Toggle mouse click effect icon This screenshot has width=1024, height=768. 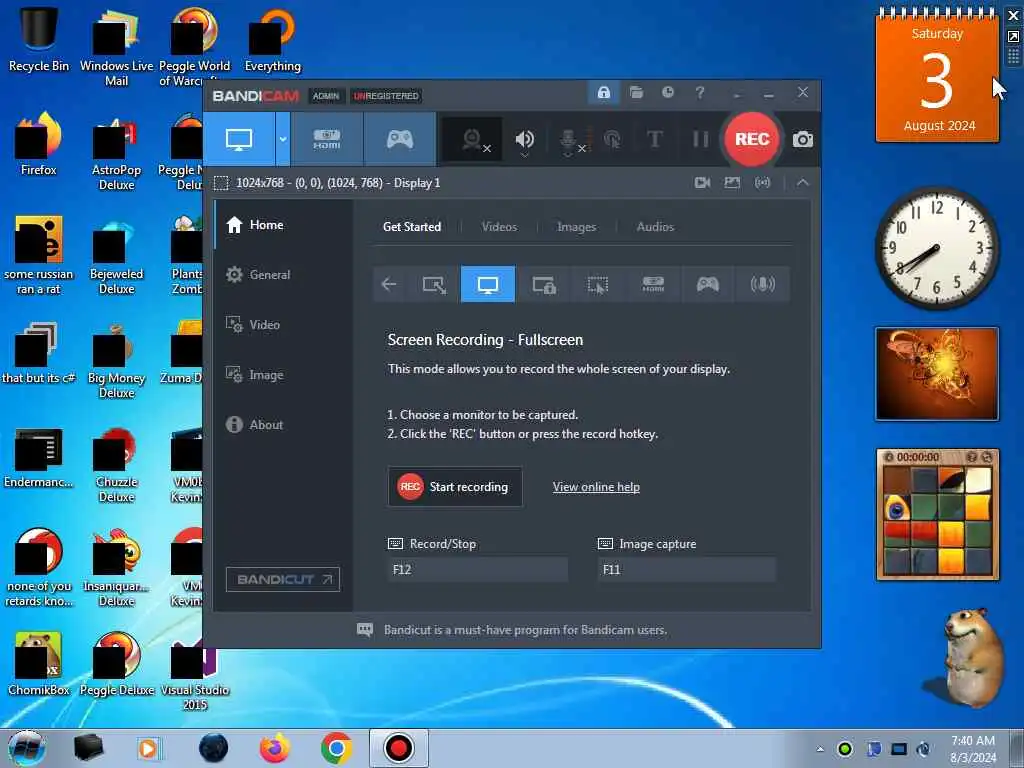[613, 139]
